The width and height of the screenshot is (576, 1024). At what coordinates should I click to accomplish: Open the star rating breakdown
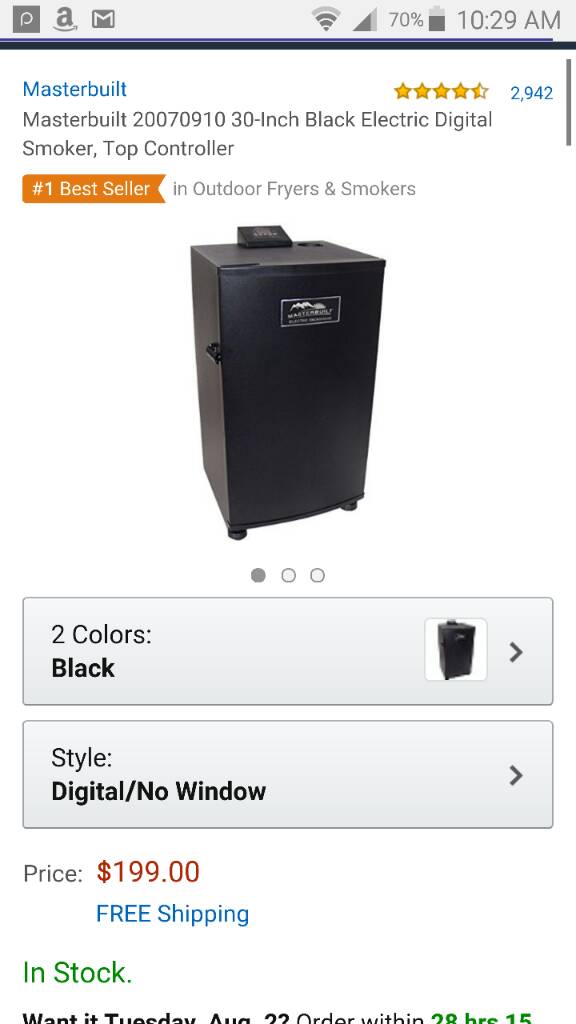point(441,91)
